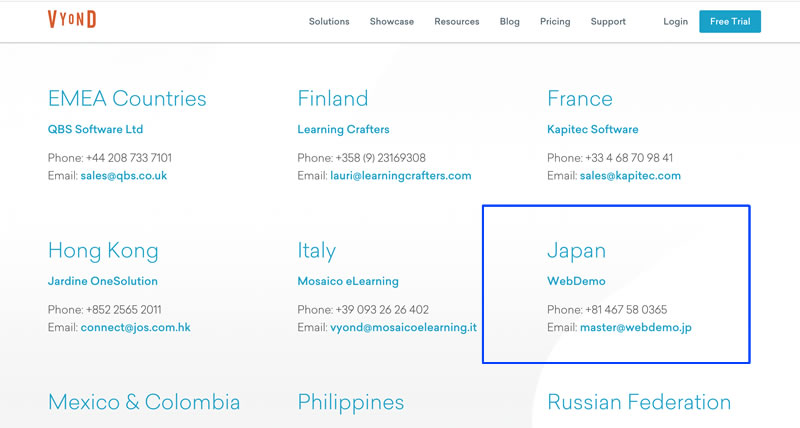
Task: Select phone number +44 208 733 7101
Action: tap(129, 158)
